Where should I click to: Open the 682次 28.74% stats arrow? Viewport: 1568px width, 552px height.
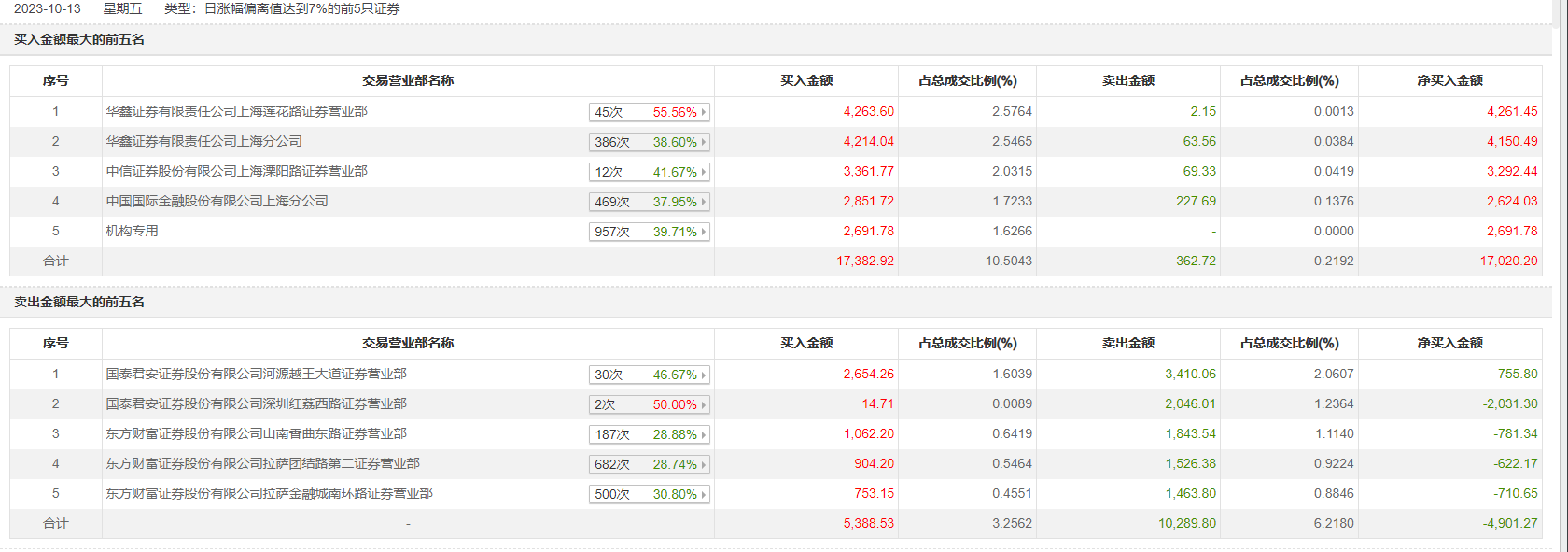click(704, 464)
